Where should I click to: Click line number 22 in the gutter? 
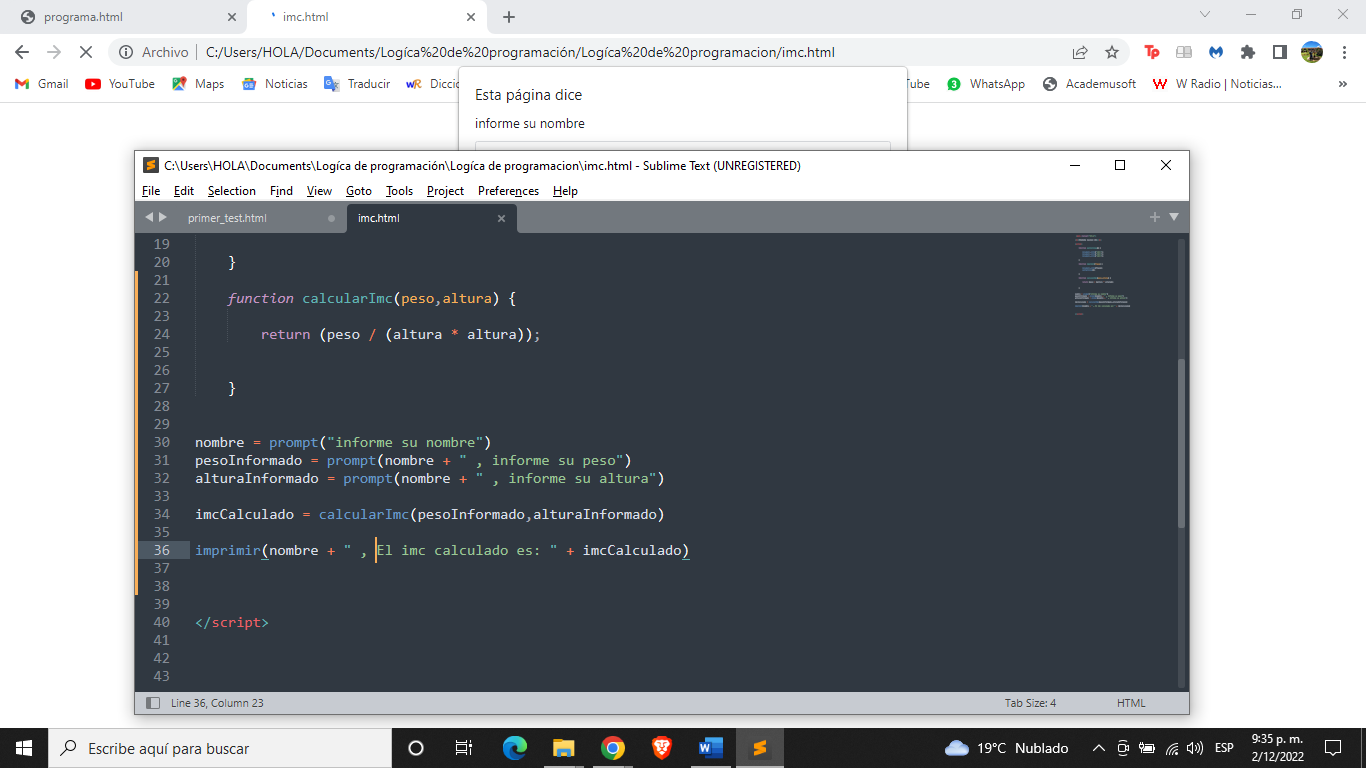pos(161,298)
